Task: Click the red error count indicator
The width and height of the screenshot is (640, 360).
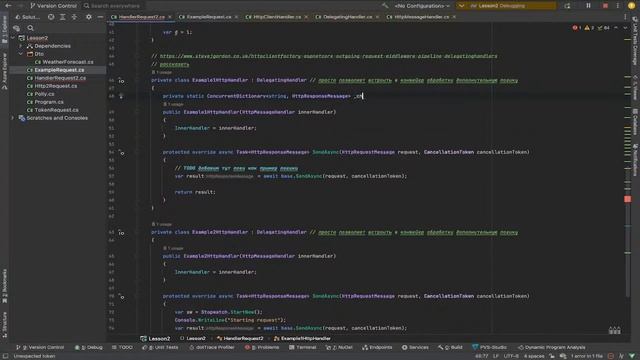Action: coord(577,28)
